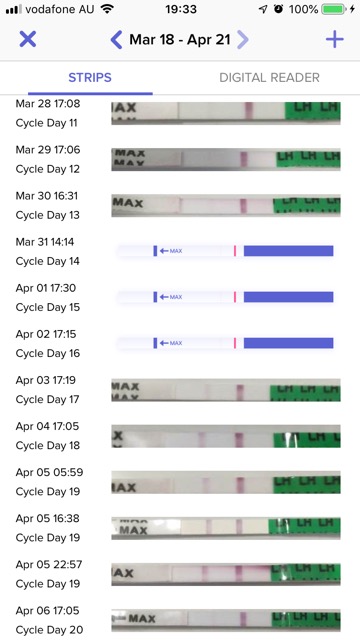The height and width of the screenshot is (640, 360).
Task: Open the Apr 05 22:57 strip image
Action: [x=226, y=574]
